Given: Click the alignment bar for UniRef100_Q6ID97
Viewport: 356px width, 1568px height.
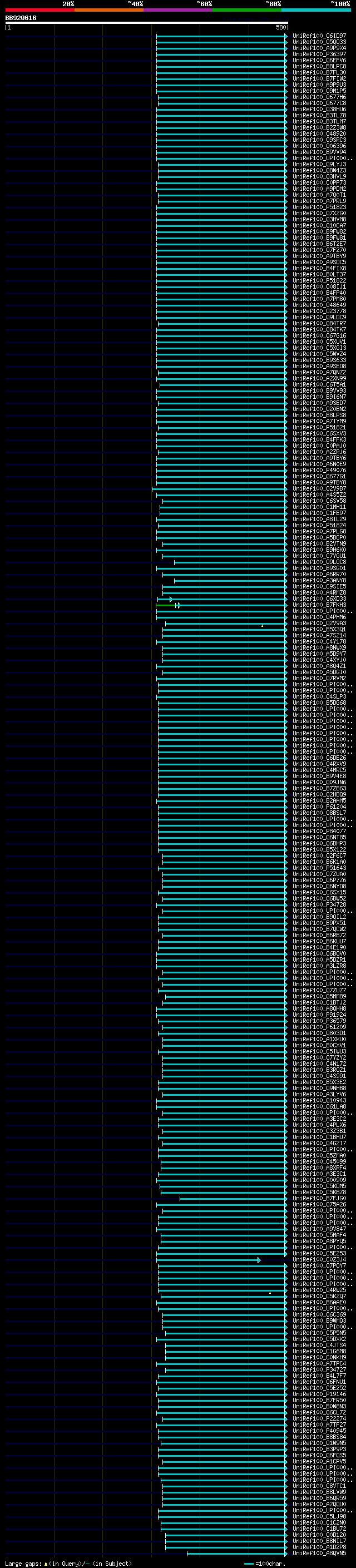Looking at the screenshot, I should pyautogui.click(x=221, y=36).
